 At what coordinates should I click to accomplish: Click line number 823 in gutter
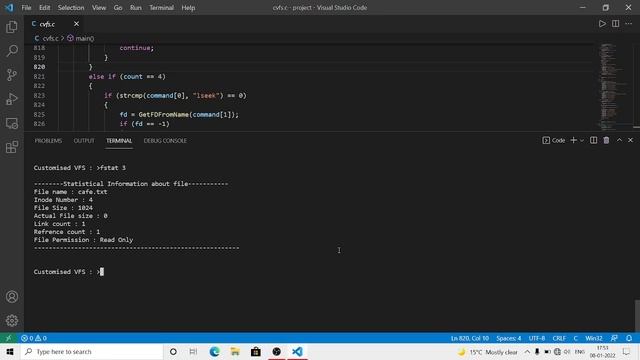coord(39,96)
